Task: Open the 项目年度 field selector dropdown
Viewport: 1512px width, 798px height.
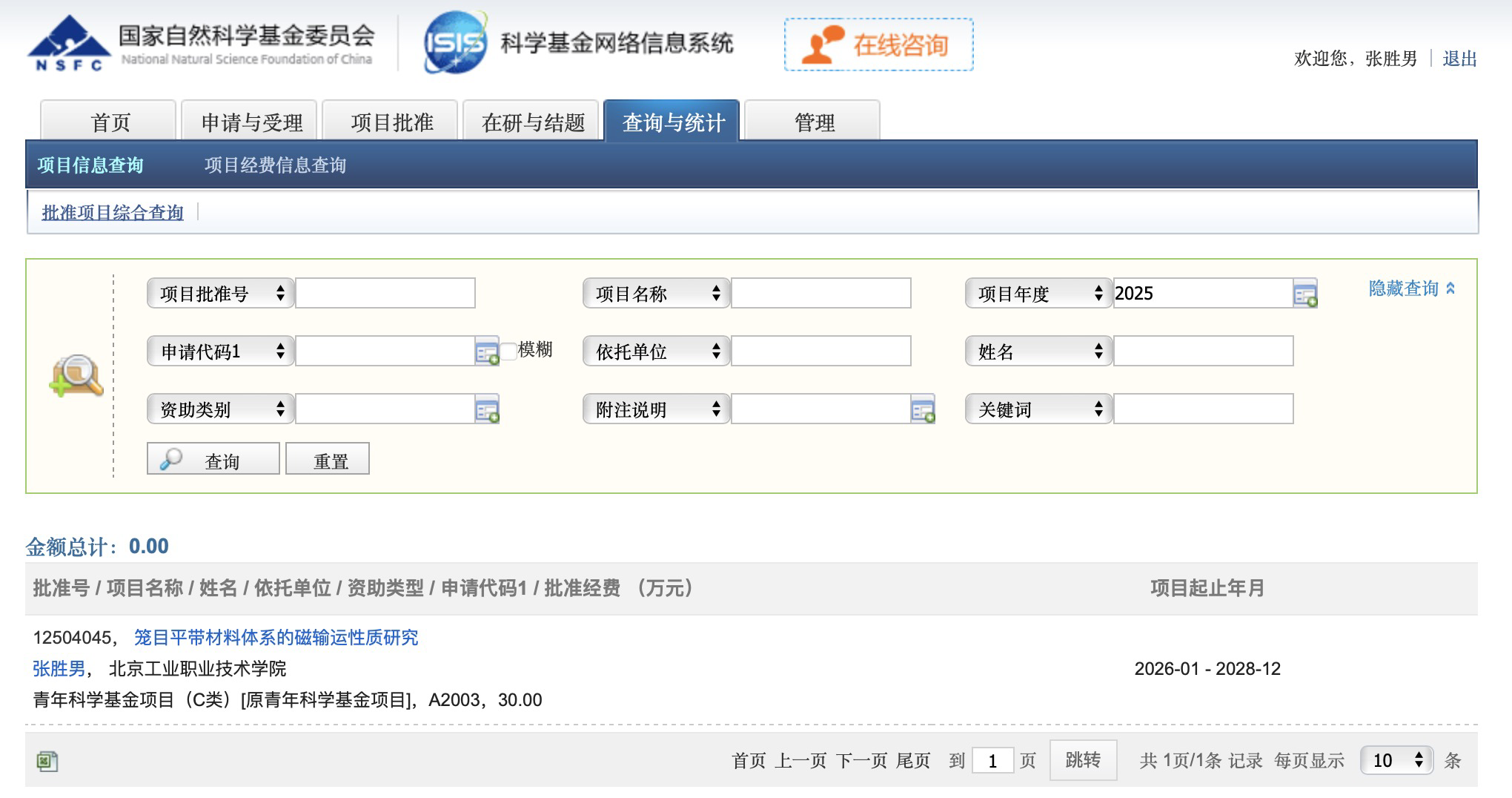Action: click(x=1038, y=294)
